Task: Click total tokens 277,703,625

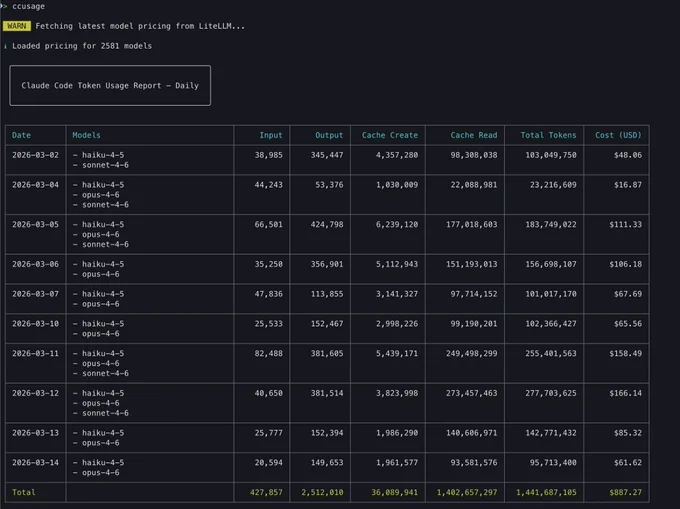Action: pyautogui.click(x=551, y=393)
